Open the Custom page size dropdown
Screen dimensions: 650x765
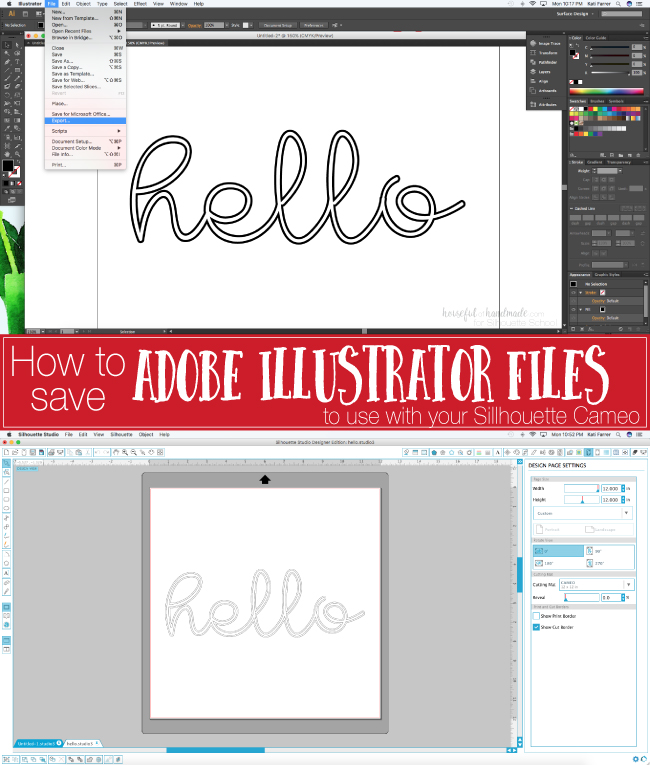(583, 513)
